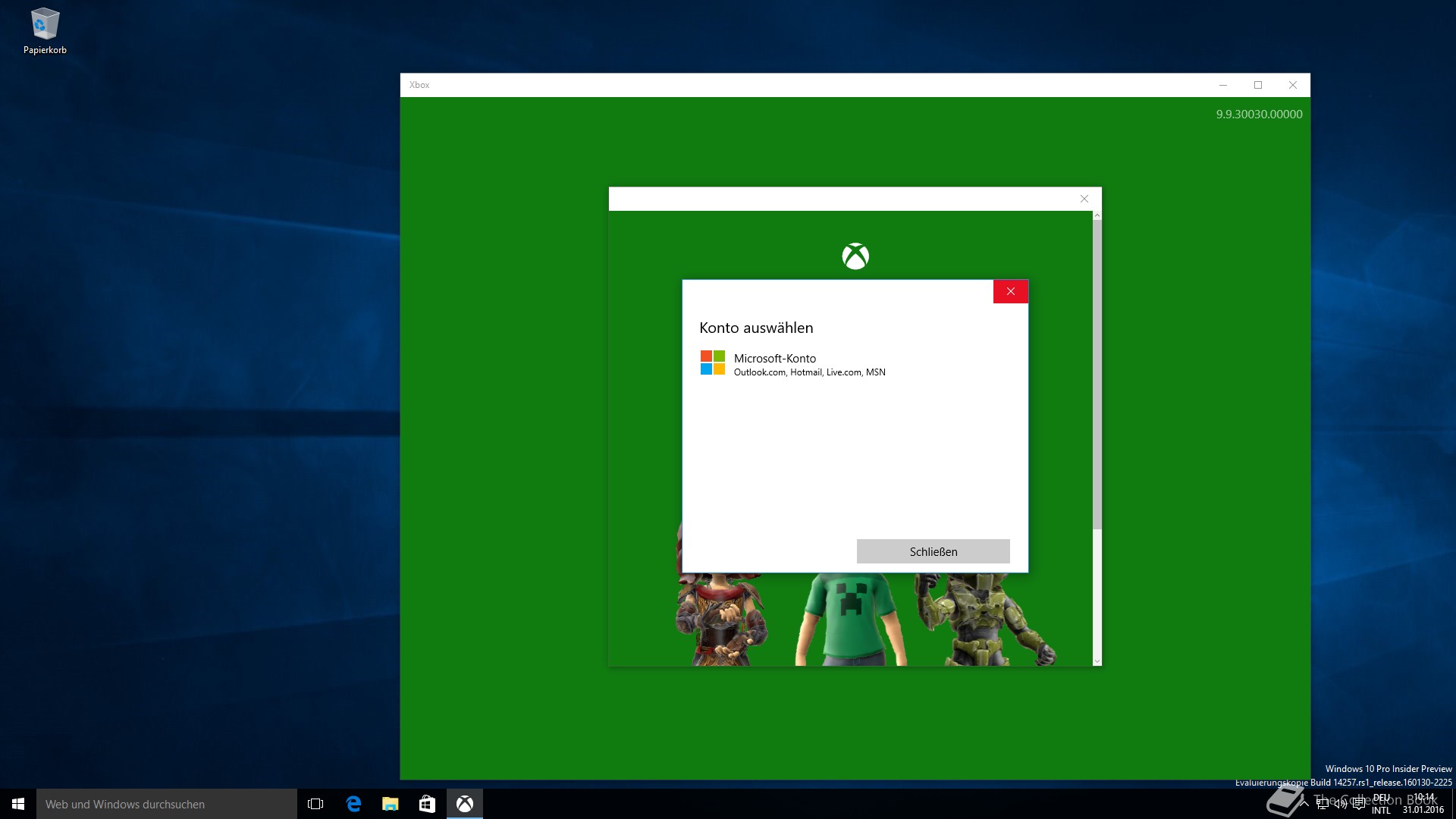1456x819 pixels.
Task: Click the Xbox title bar label
Action: tap(419, 85)
